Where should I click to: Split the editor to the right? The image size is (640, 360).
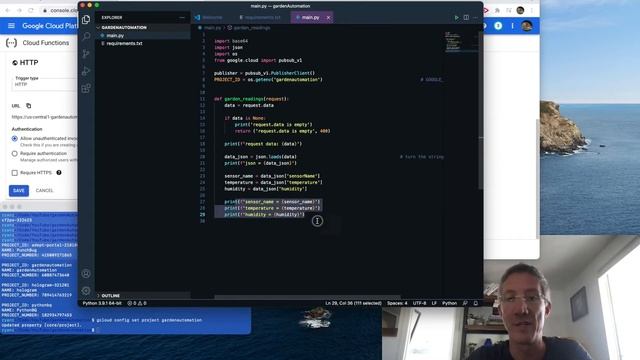point(466,18)
